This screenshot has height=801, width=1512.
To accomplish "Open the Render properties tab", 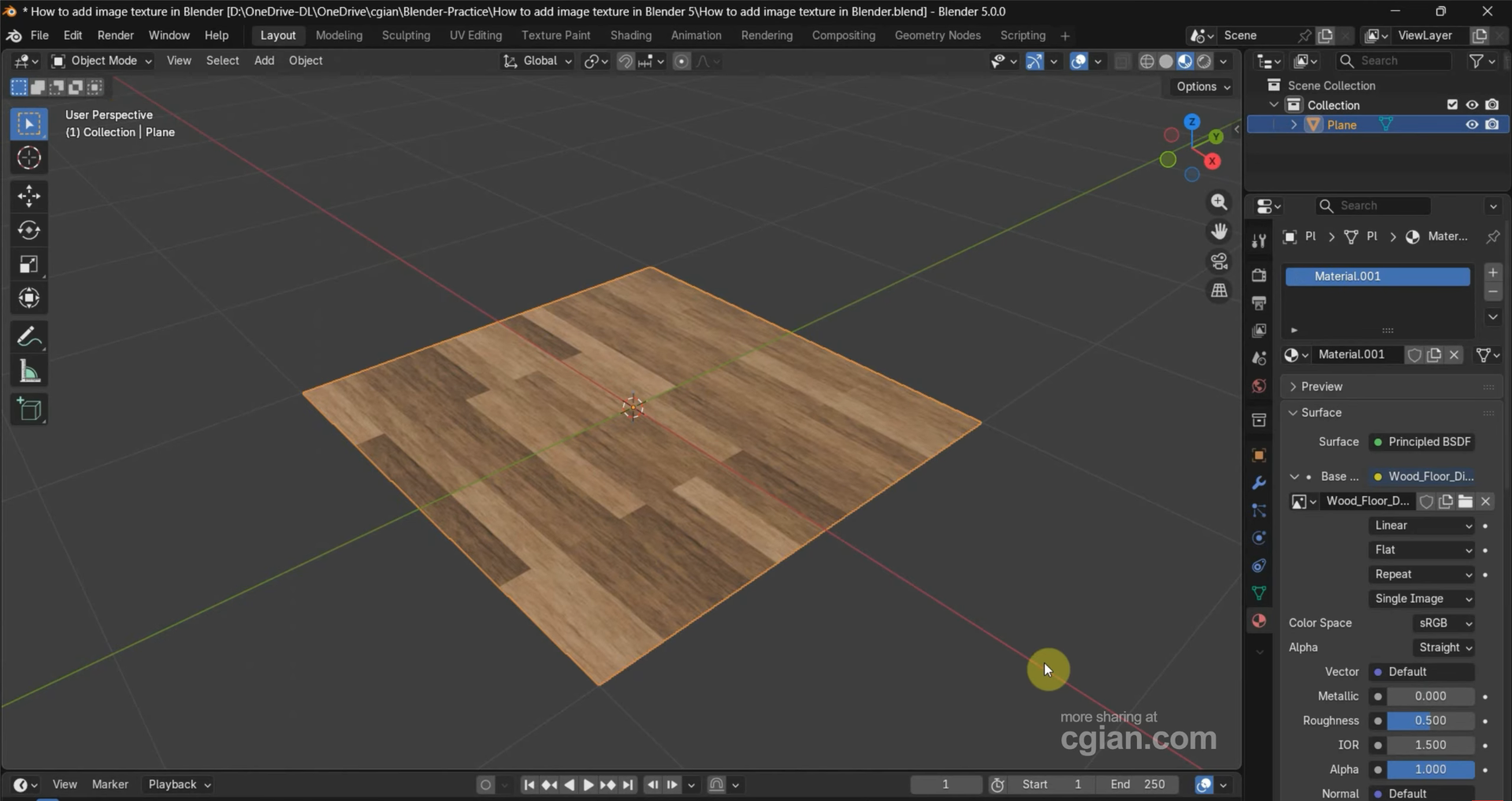I will (1259, 275).
